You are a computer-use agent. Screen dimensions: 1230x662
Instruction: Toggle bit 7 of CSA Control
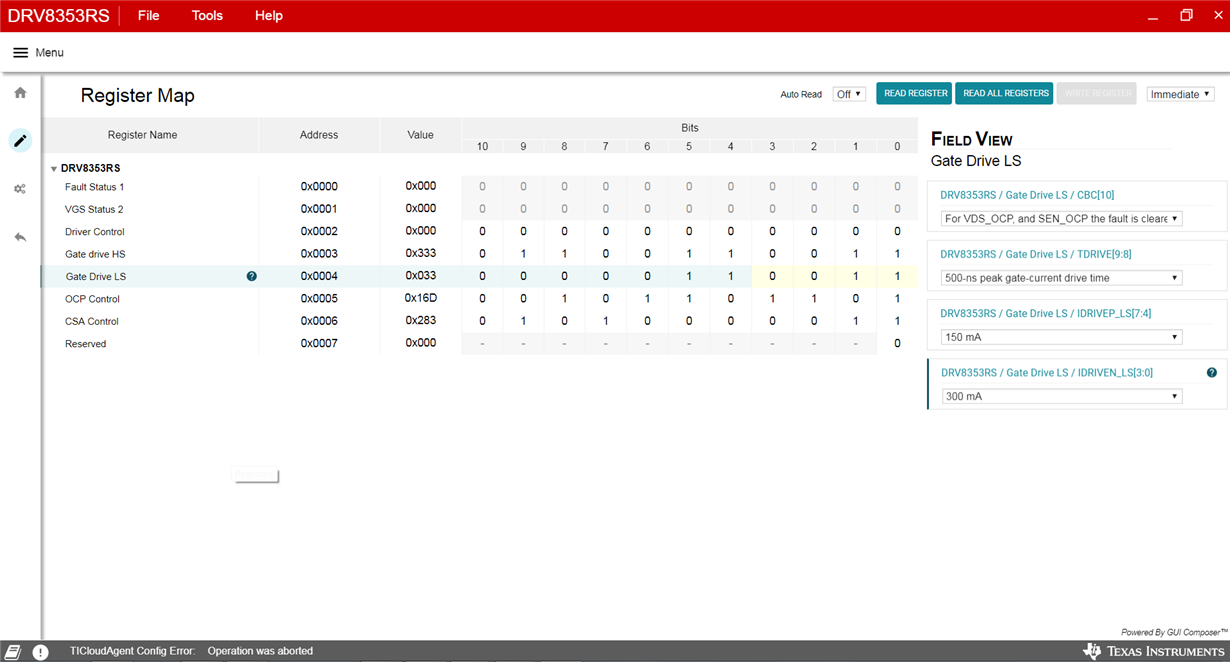[x=606, y=321]
